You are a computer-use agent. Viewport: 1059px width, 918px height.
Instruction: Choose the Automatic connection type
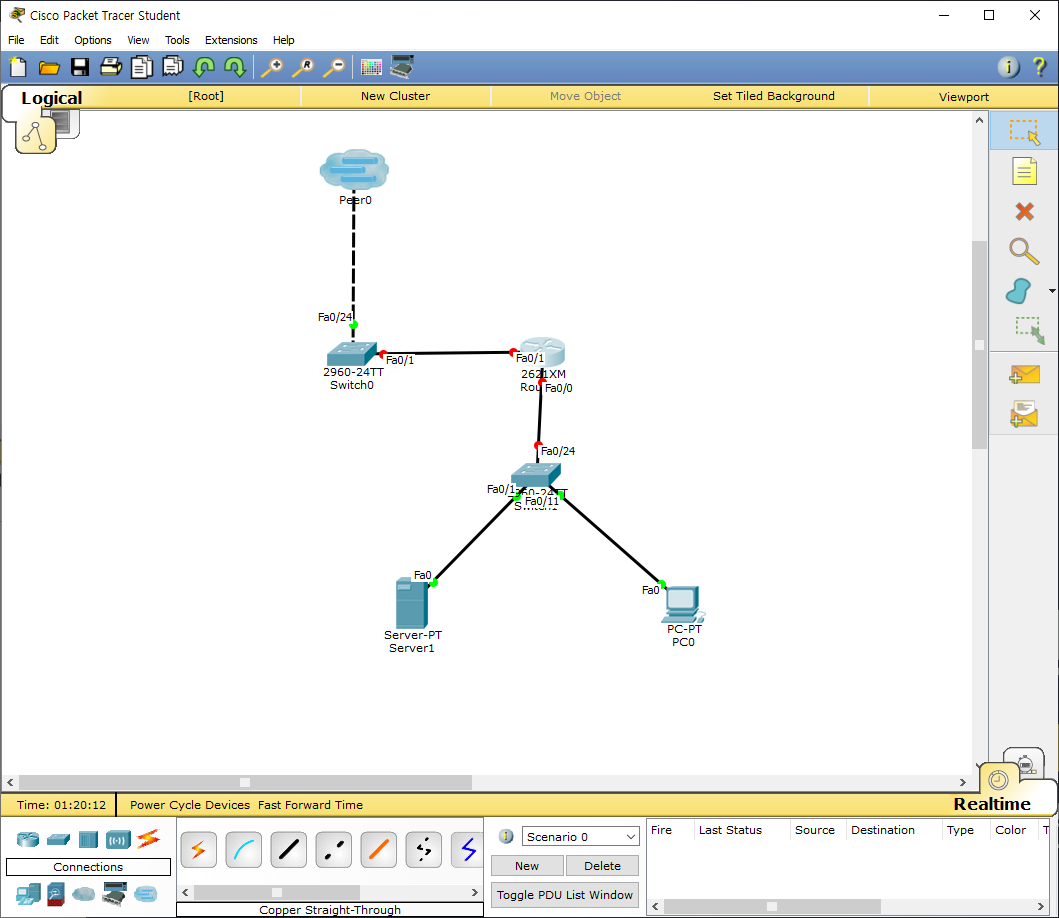pyautogui.click(x=199, y=849)
